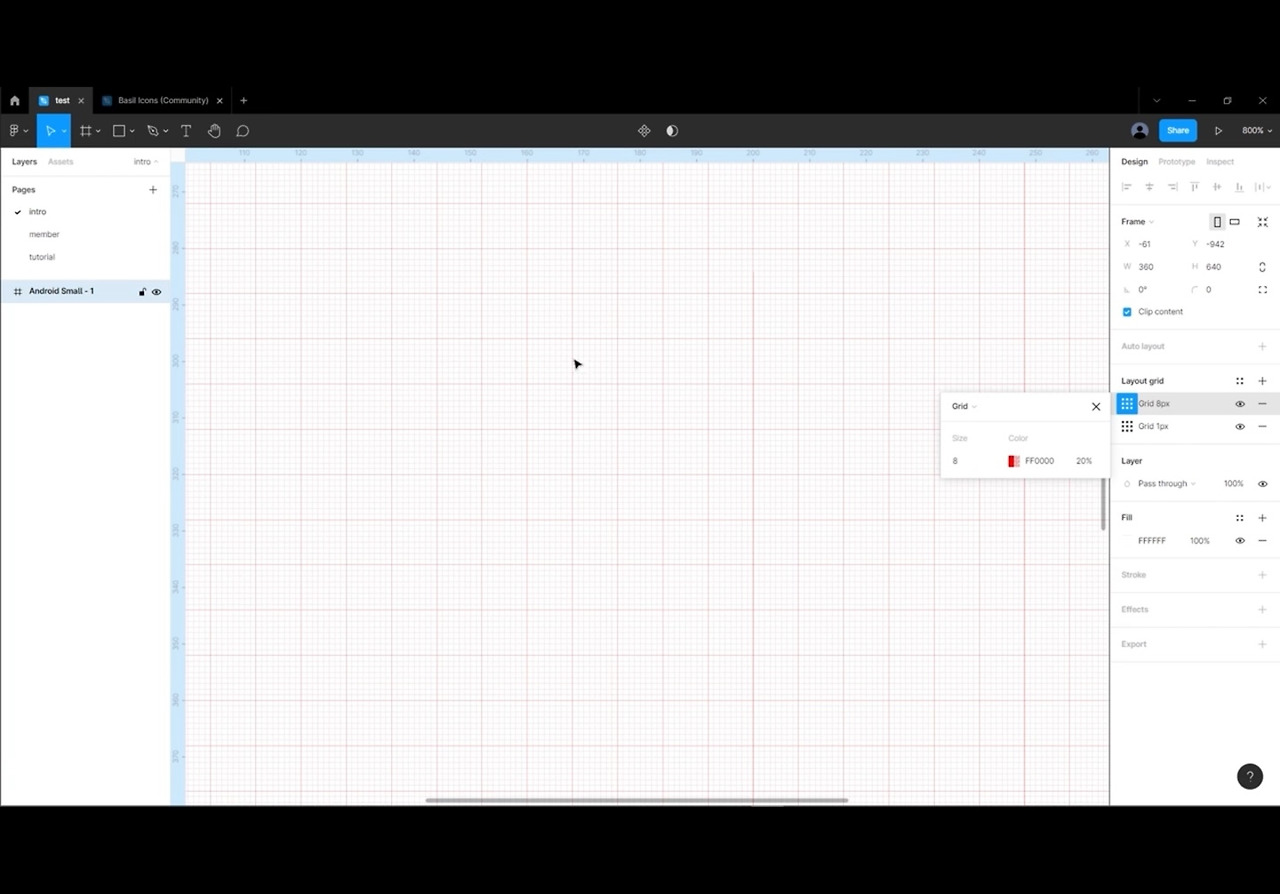Image resolution: width=1280 pixels, height=894 pixels.
Task: Select the Text tool
Action: click(x=186, y=131)
